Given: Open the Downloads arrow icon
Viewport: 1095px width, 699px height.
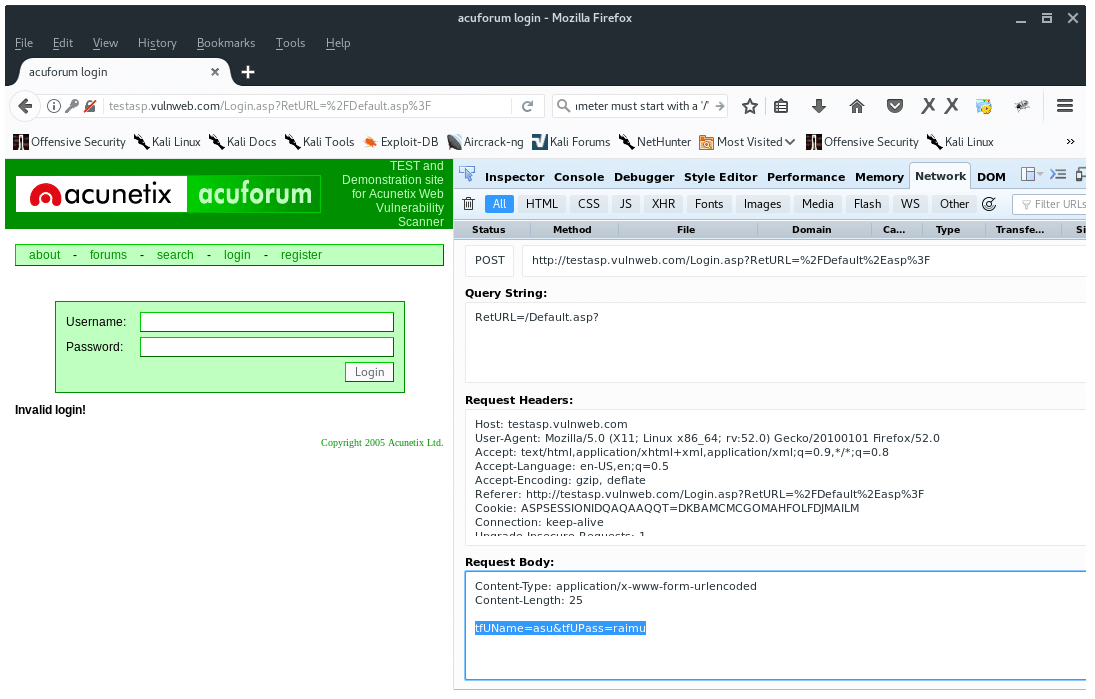Looking at the screenshot, I should point(819,106).
